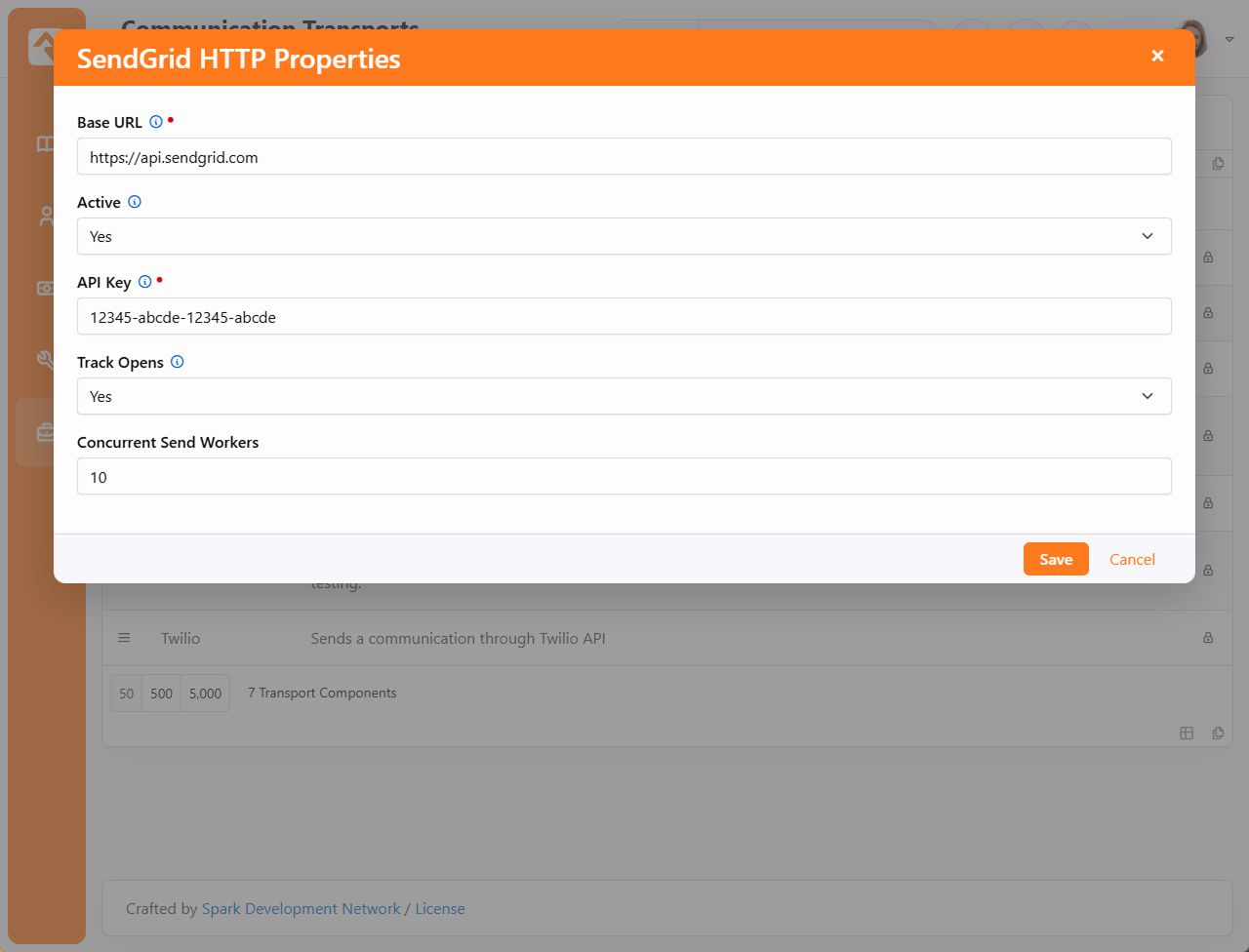Image resolution: width=1249 pixels, height=952 pixels.
Task: Click the Active field info icon
Action: [135, 202]
